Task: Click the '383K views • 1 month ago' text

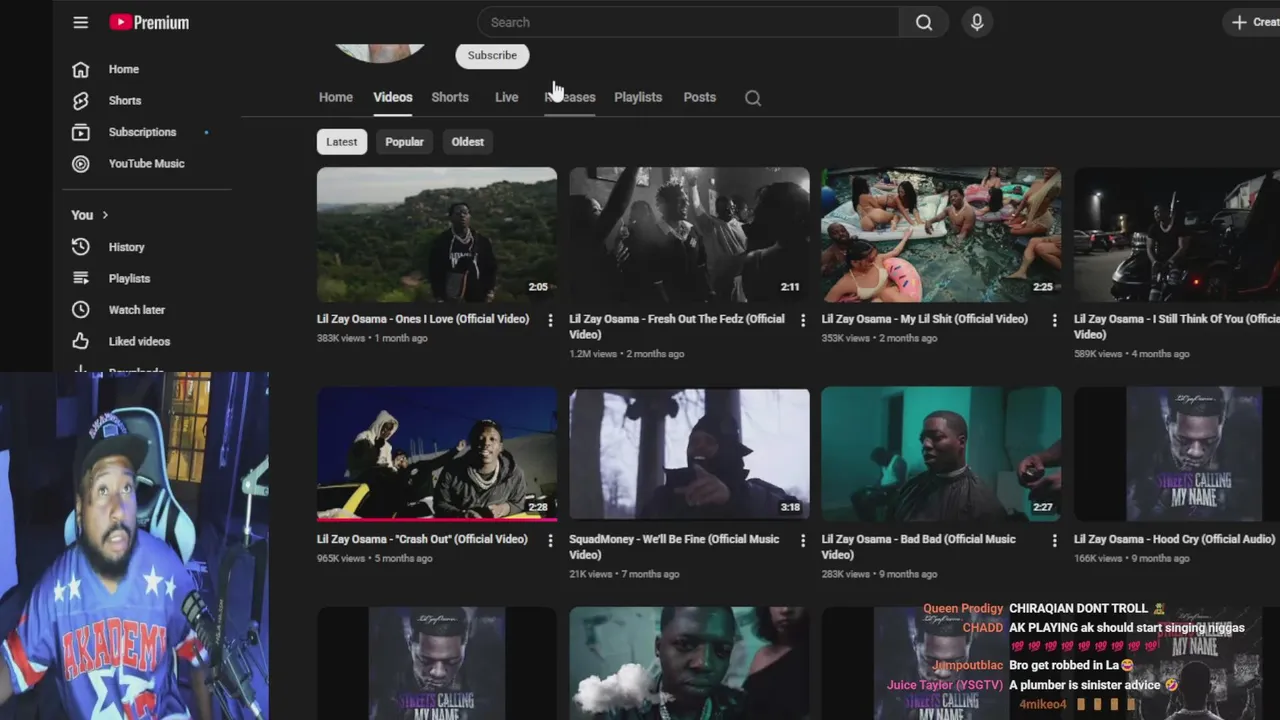Action: click(372, 338)
